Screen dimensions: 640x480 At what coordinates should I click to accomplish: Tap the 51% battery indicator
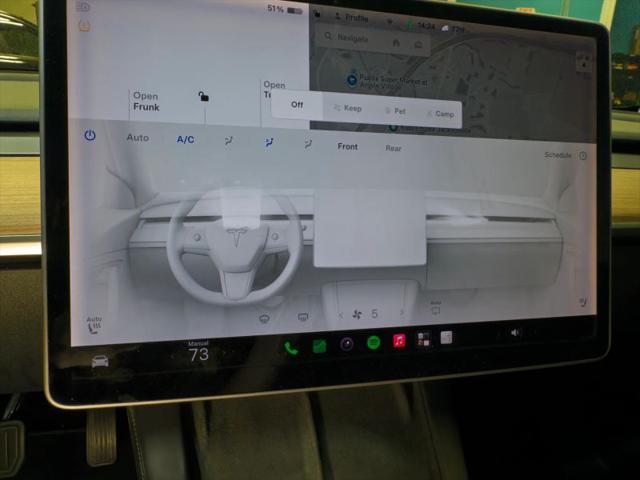pyautogui.click(x=284, y=9)
